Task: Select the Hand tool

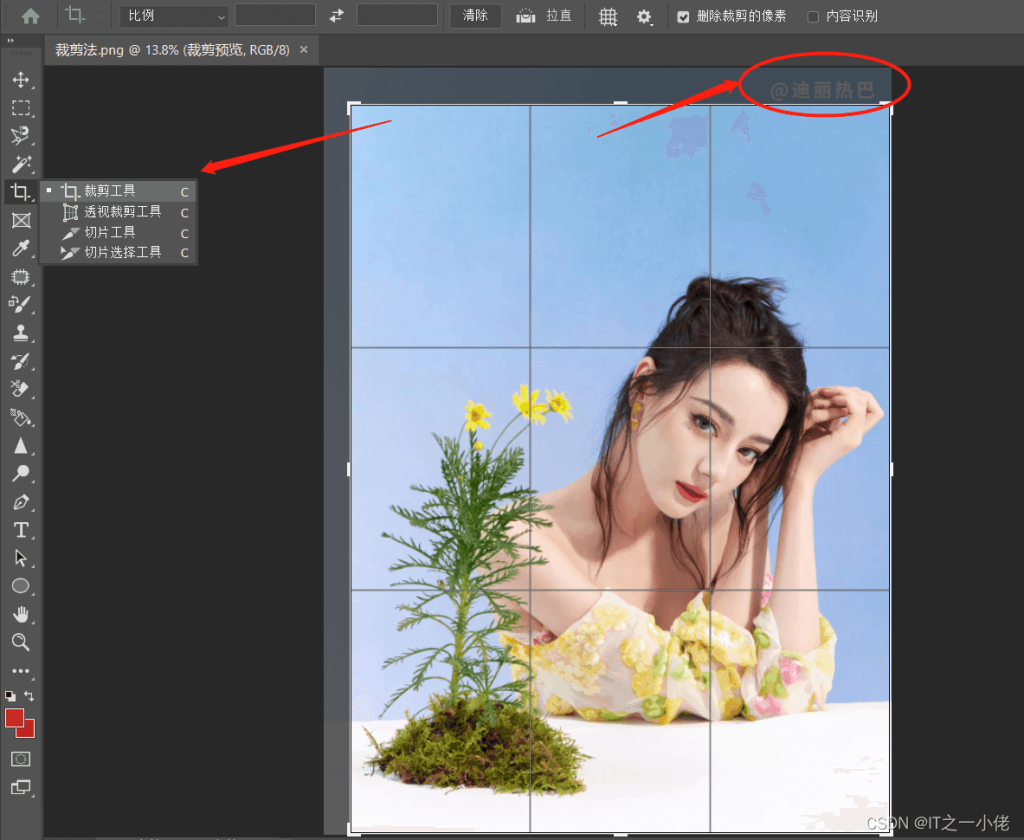Action: click(20, 614)
